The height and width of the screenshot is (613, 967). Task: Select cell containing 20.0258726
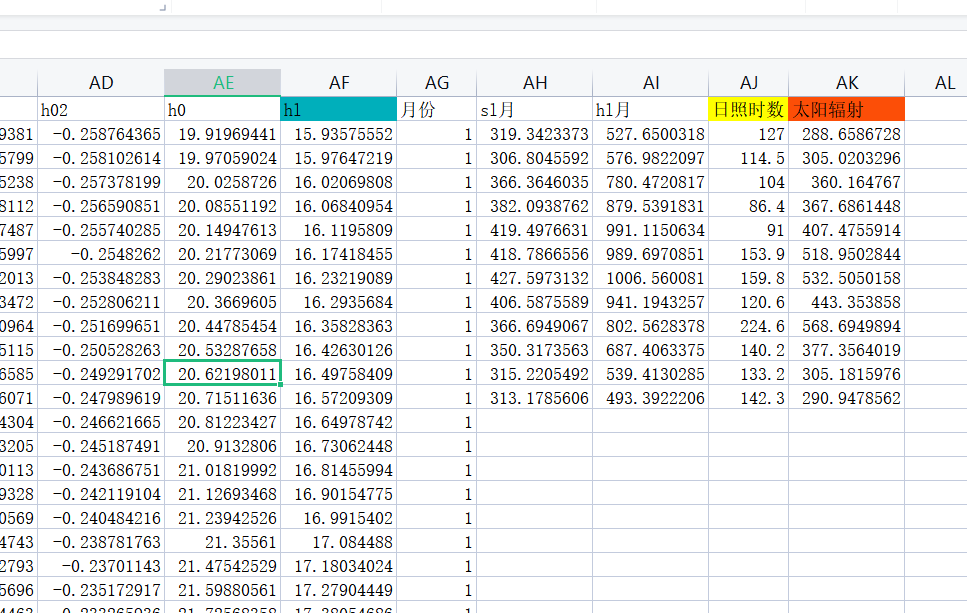pos(223,182)
